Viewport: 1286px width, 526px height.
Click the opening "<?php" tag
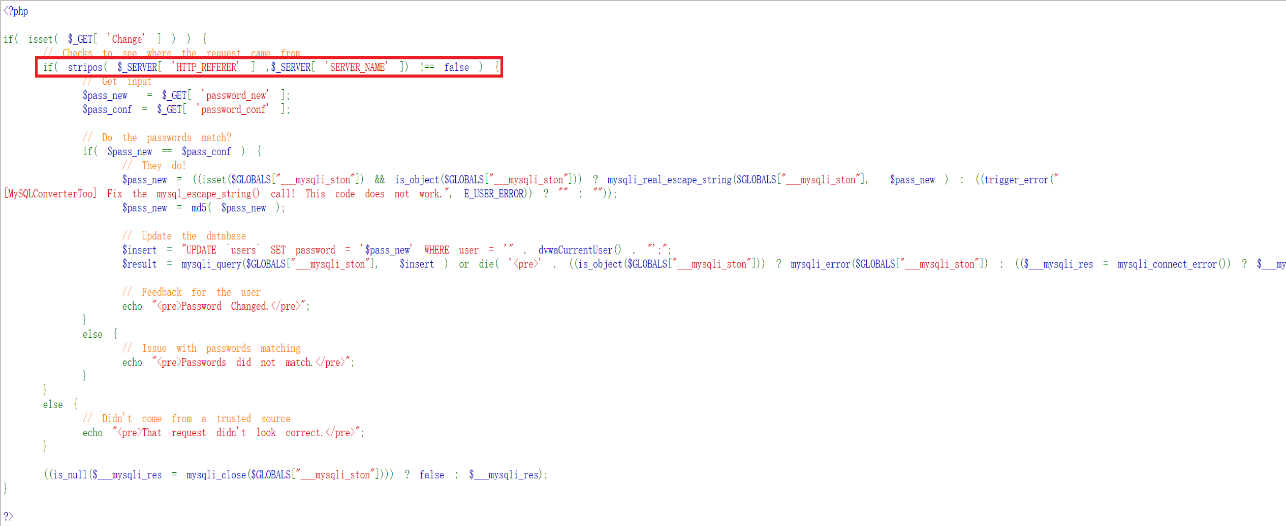[x=16, y=11]
